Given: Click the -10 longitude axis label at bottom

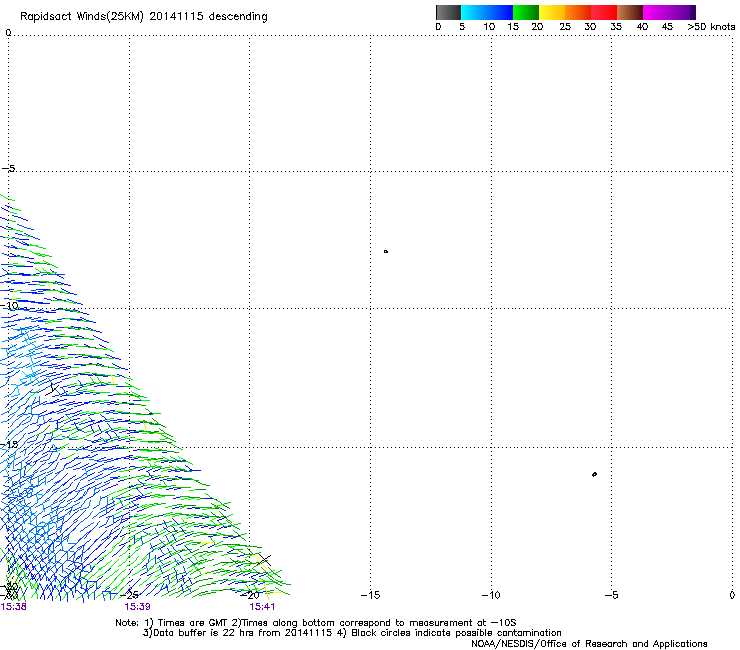Looking at the screenshot, I should (x=491, y=595).
